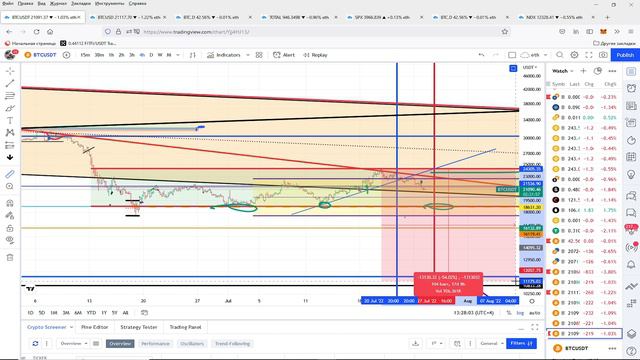Toggle percent scale on price axis

click(x=509, y=313)
